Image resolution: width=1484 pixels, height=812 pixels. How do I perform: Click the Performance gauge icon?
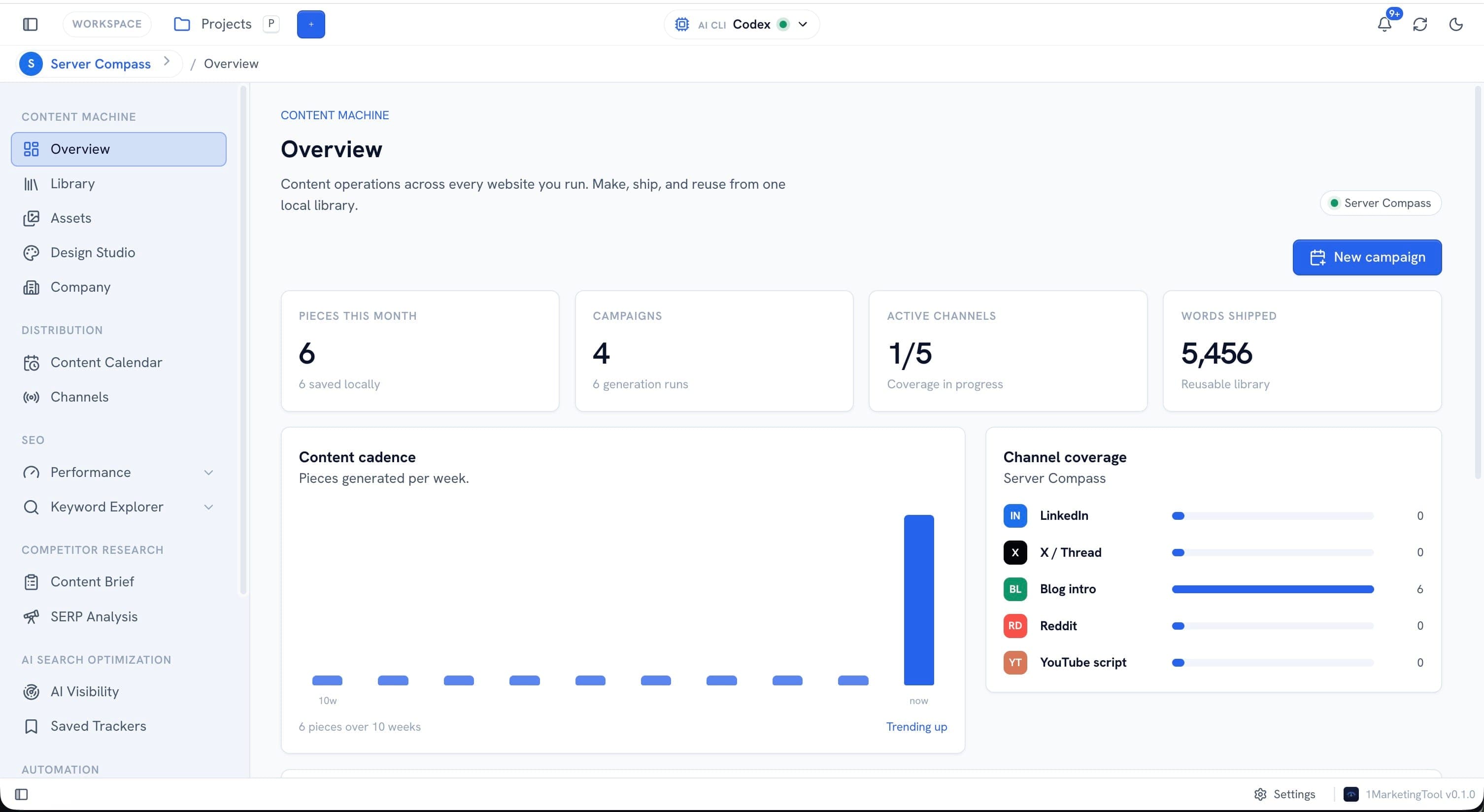tap(31, 473)
